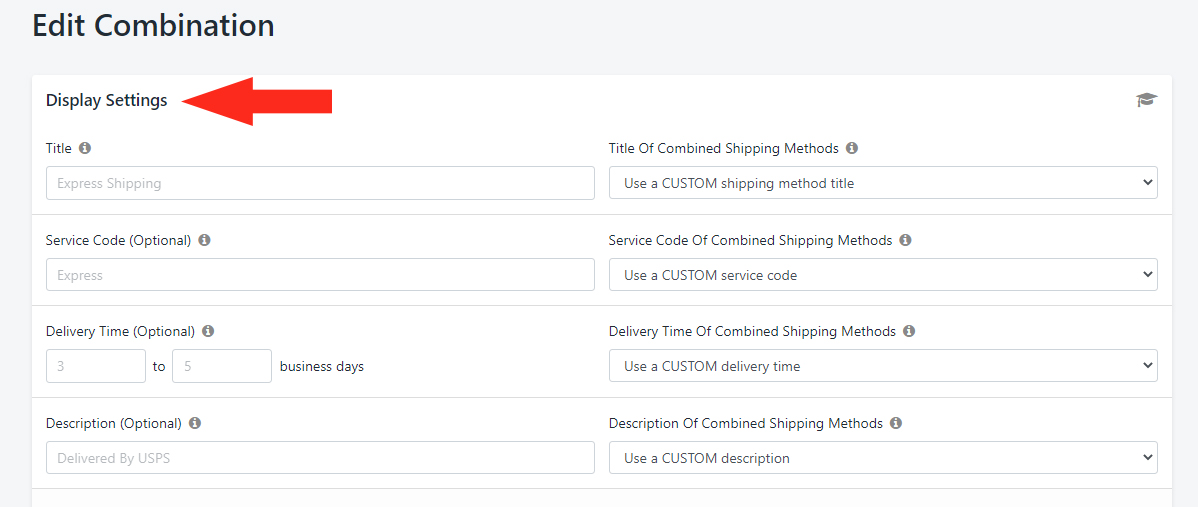This screenshot has height=507, width=1198.
Task: Click info icon beside Service Code Of Combined Shipping Methods
Action: coord(905,240)
